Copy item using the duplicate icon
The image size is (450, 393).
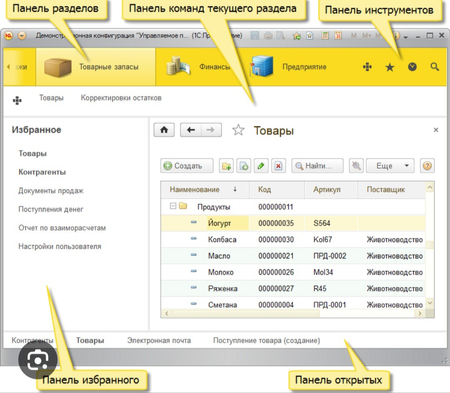244,166
